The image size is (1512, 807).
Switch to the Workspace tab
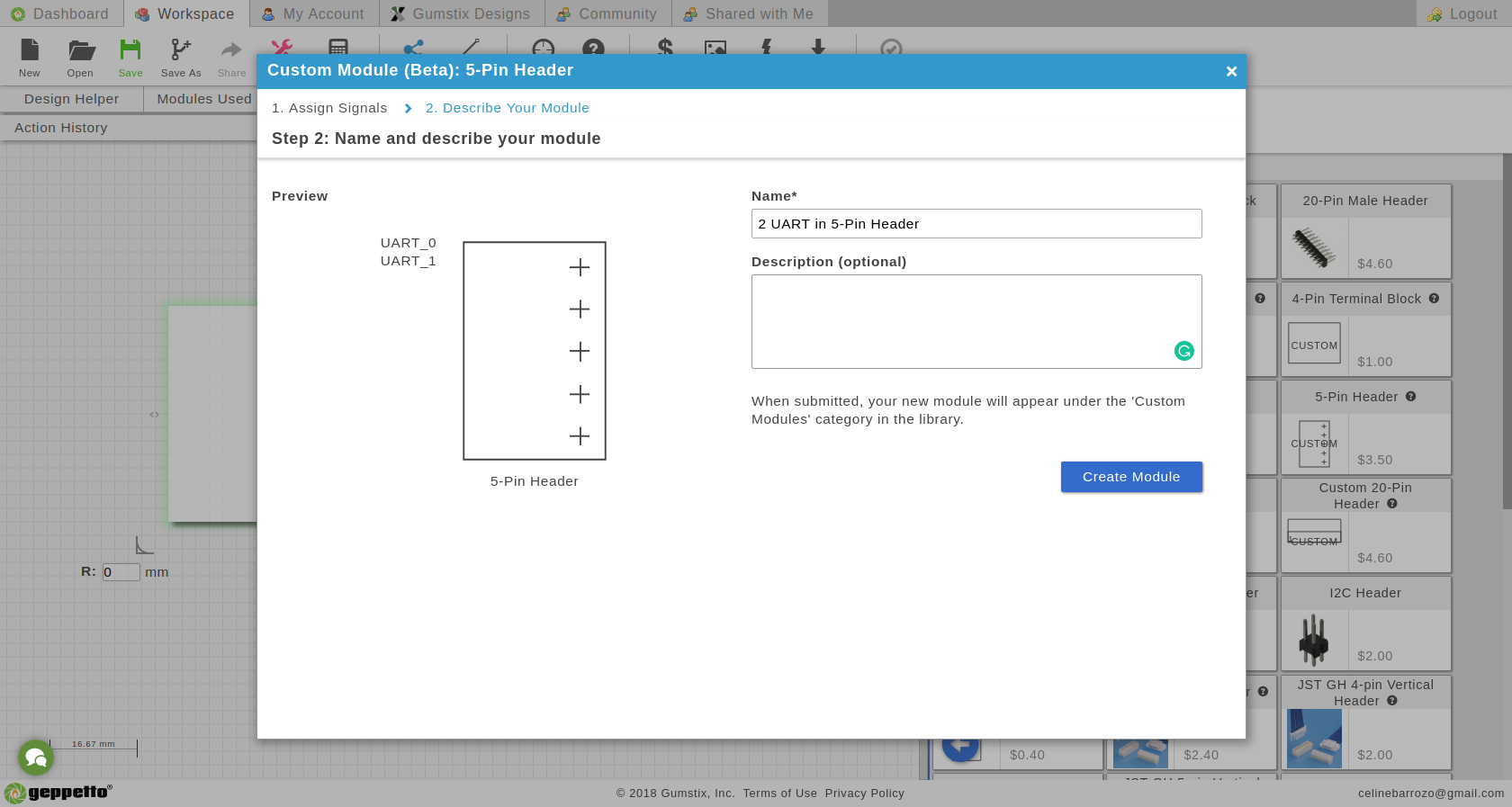click(186, 13)
